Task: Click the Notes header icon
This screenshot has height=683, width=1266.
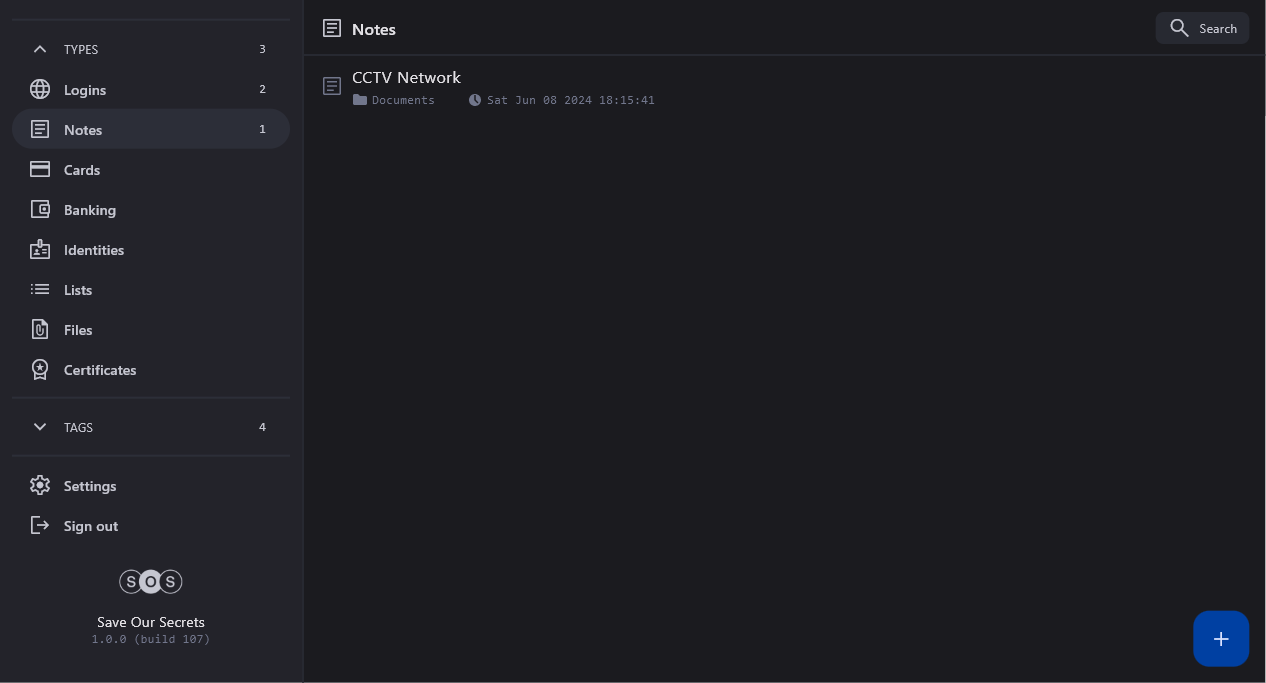Action: 332,28
